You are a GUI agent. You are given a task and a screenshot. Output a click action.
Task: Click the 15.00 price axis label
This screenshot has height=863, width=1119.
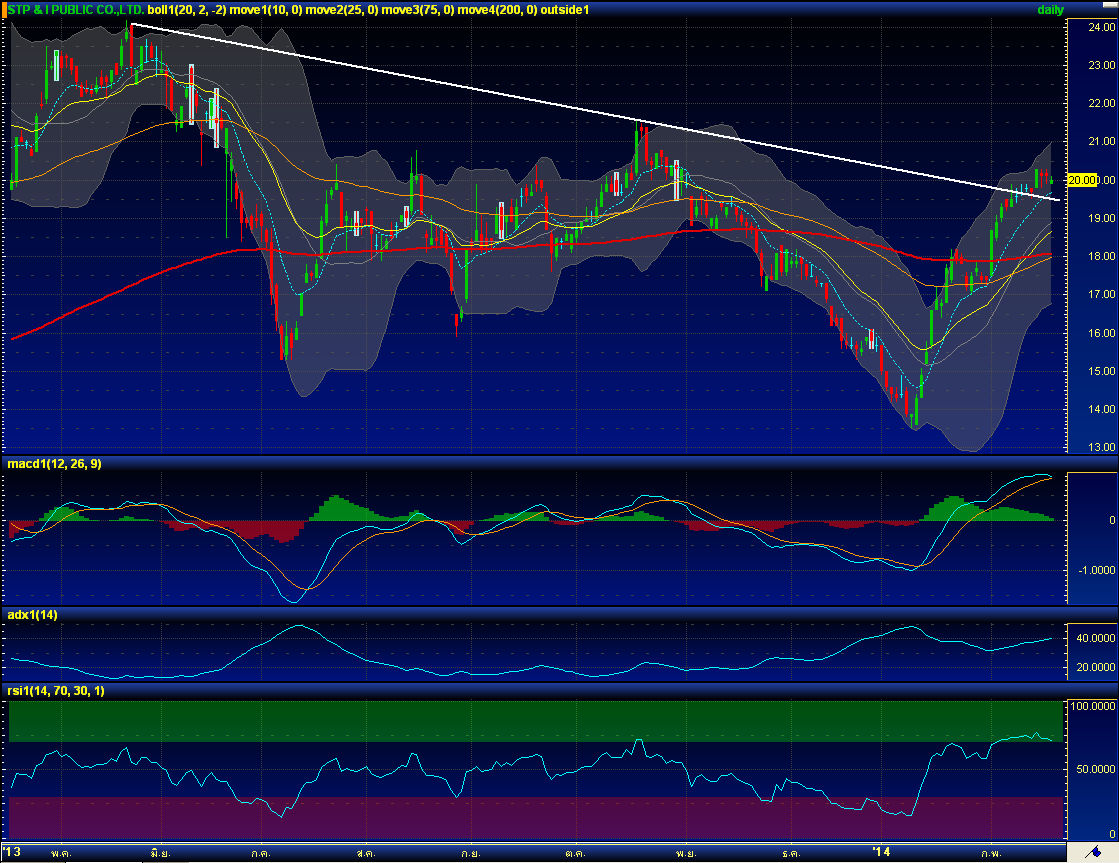(x=1101, y=371)
